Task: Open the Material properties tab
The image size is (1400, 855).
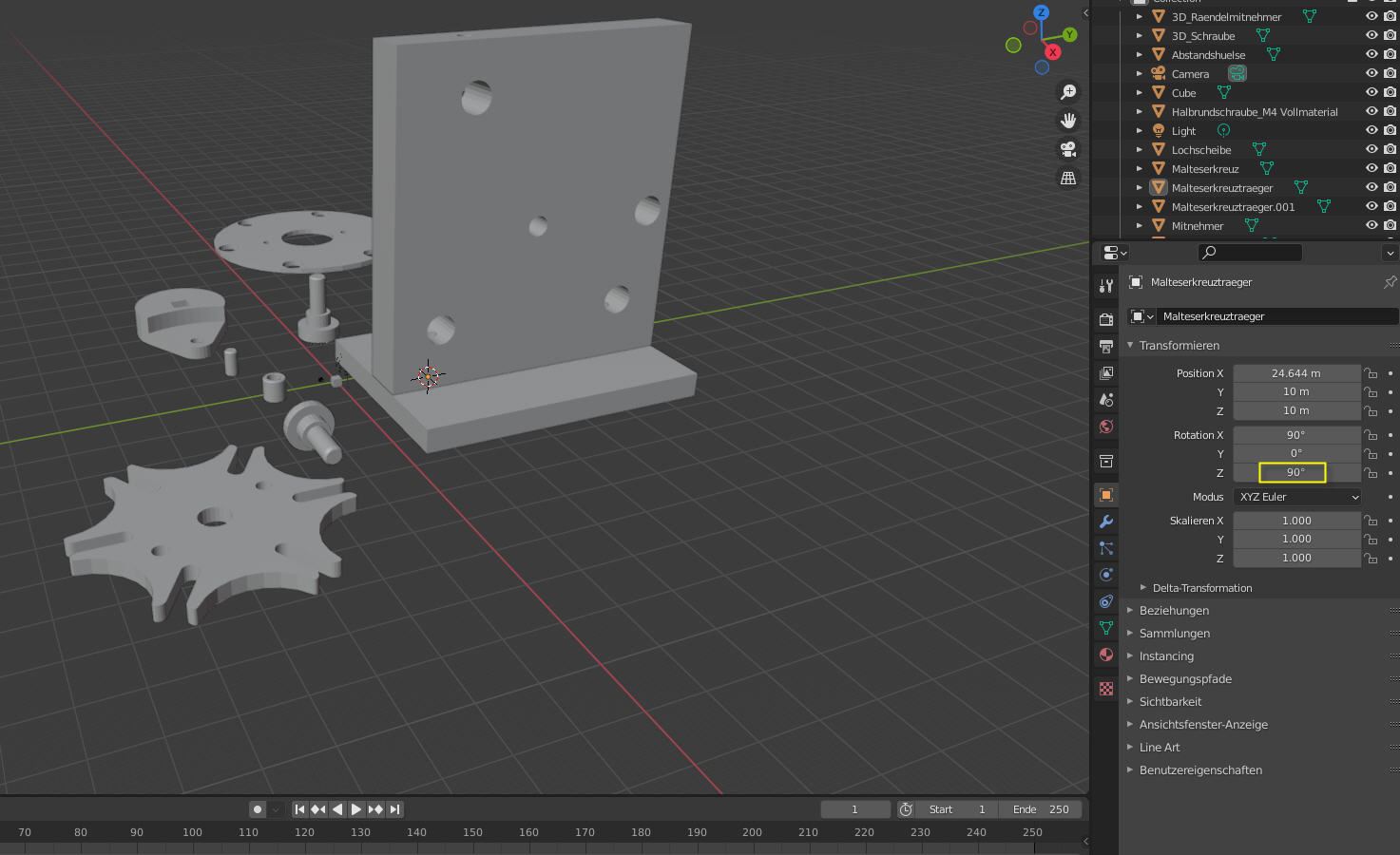Action: [1105, 655]
